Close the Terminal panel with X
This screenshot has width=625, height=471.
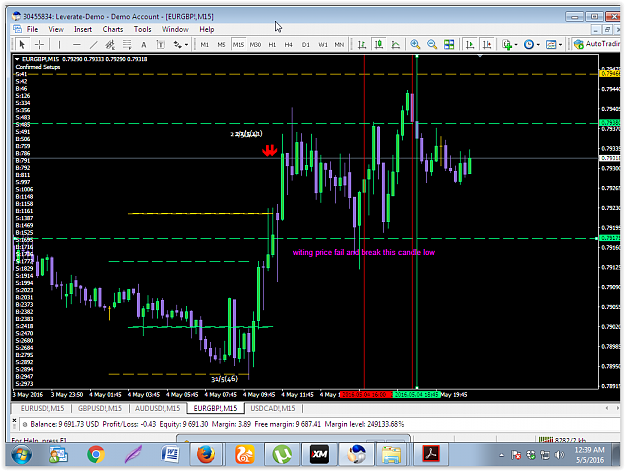point(14,420)
